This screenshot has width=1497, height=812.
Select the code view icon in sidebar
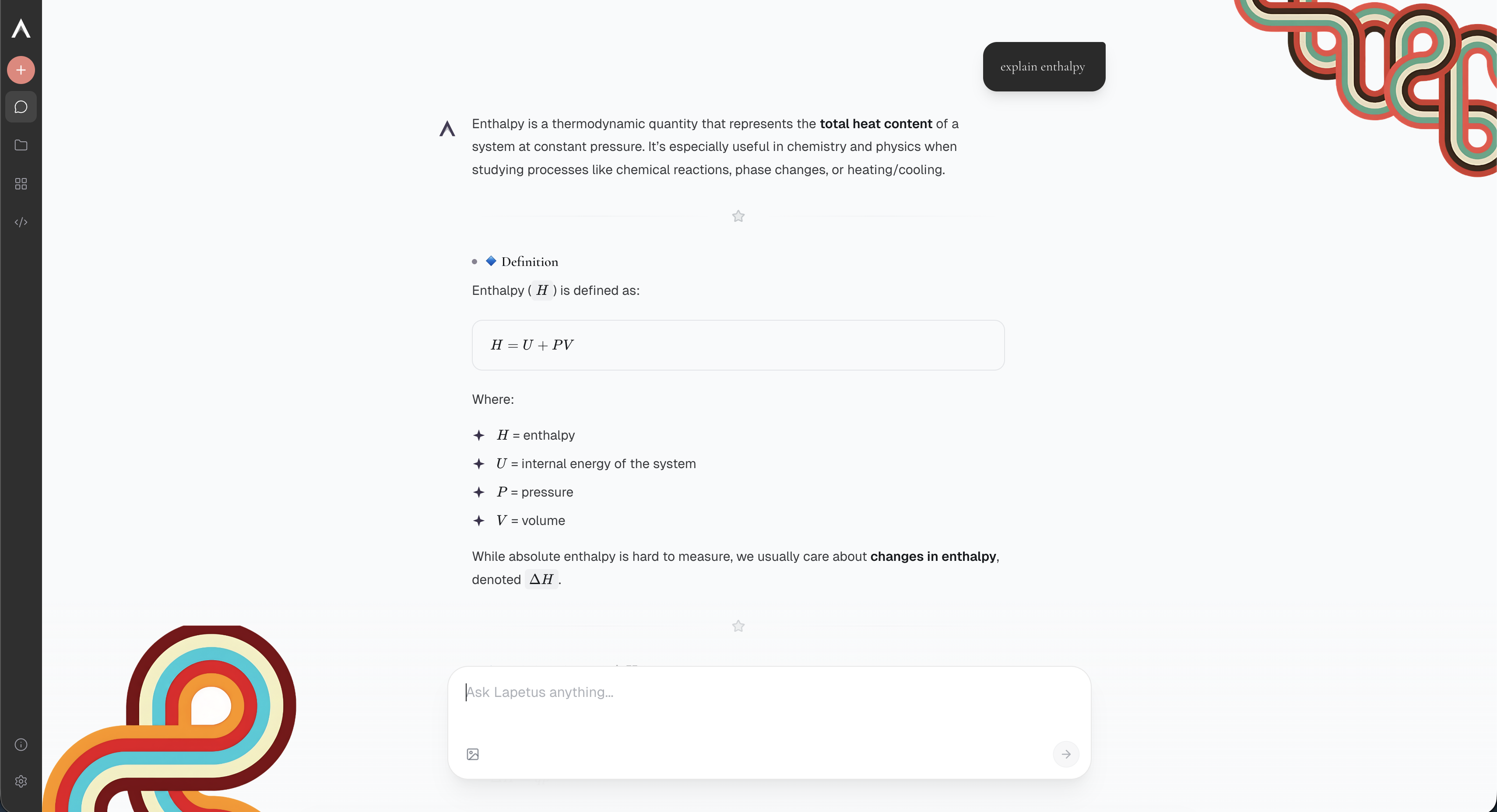pyautogui.click(x=21, y=222)
